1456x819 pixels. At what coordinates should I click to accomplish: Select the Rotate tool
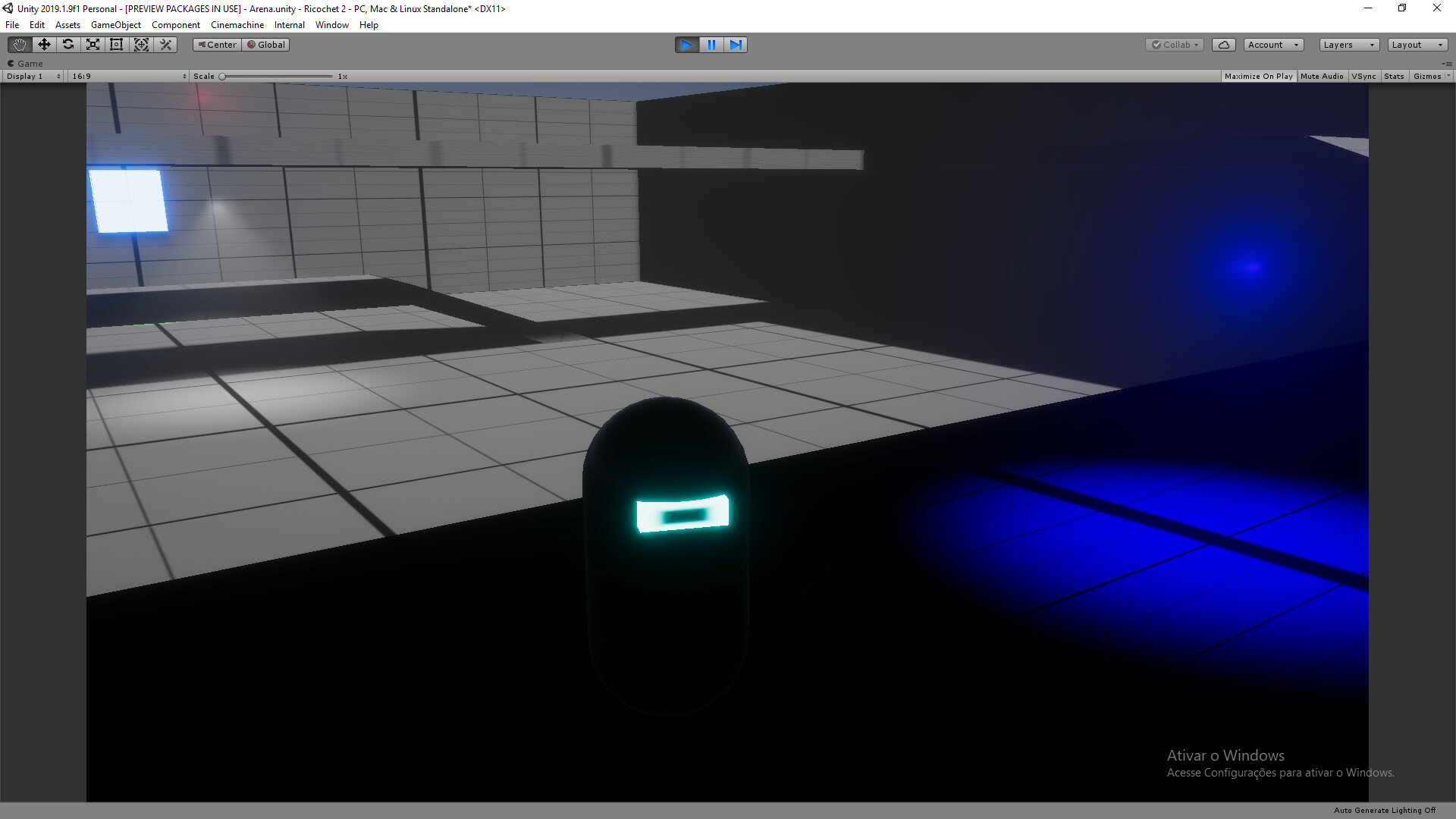(68, 45)
